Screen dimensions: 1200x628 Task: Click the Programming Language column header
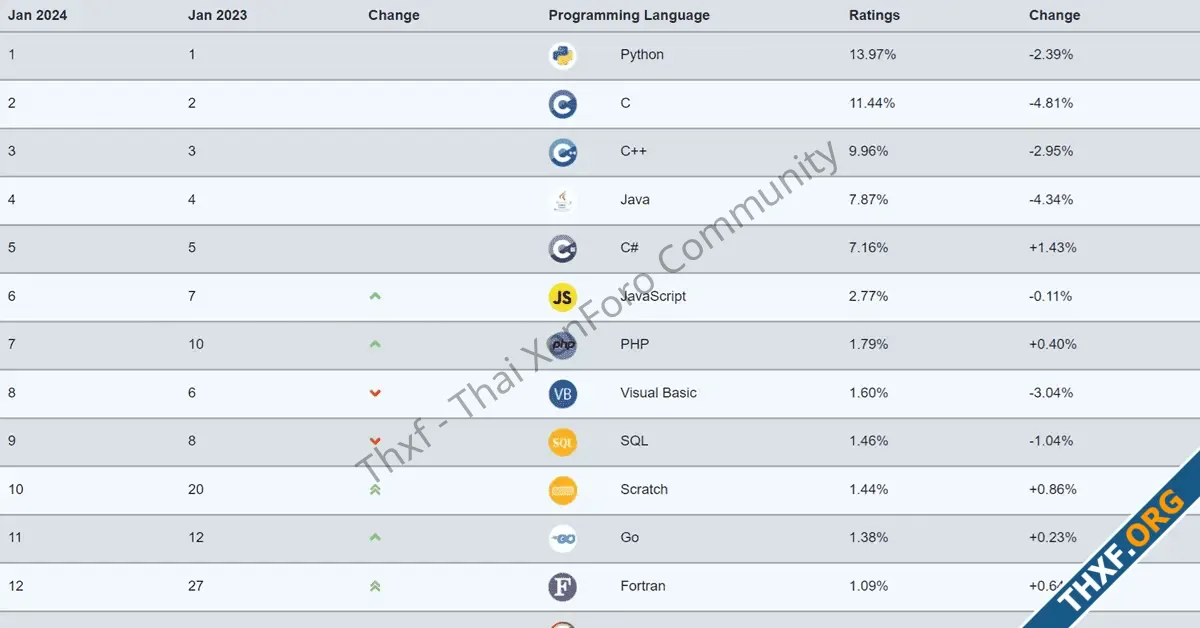coord(629,15)
